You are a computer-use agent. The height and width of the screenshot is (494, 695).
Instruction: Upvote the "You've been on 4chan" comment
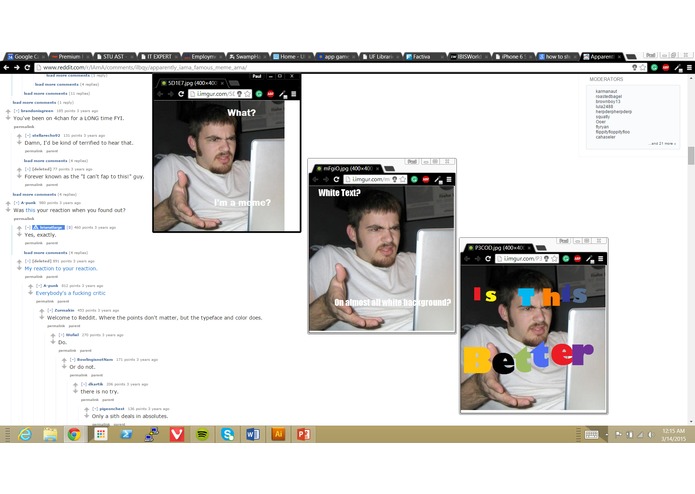(x=8, y=111)
